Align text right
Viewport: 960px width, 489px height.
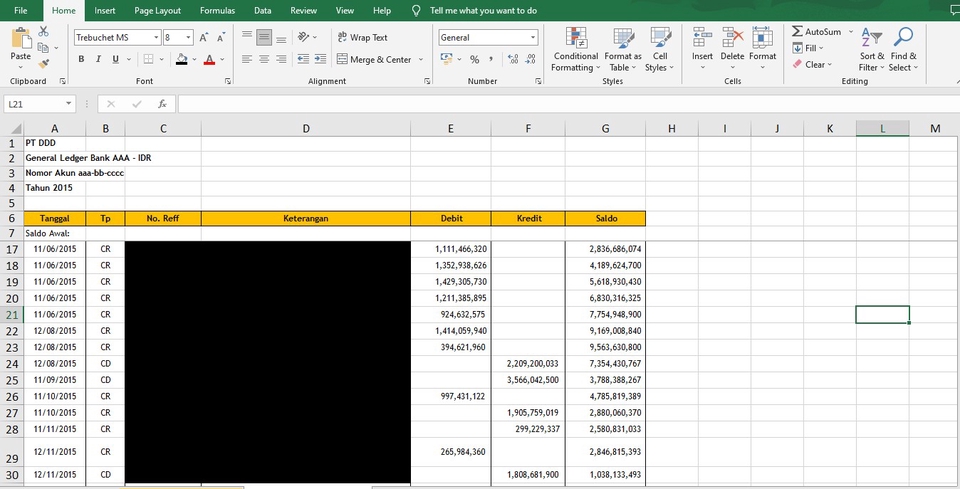[x=281, y=59]
